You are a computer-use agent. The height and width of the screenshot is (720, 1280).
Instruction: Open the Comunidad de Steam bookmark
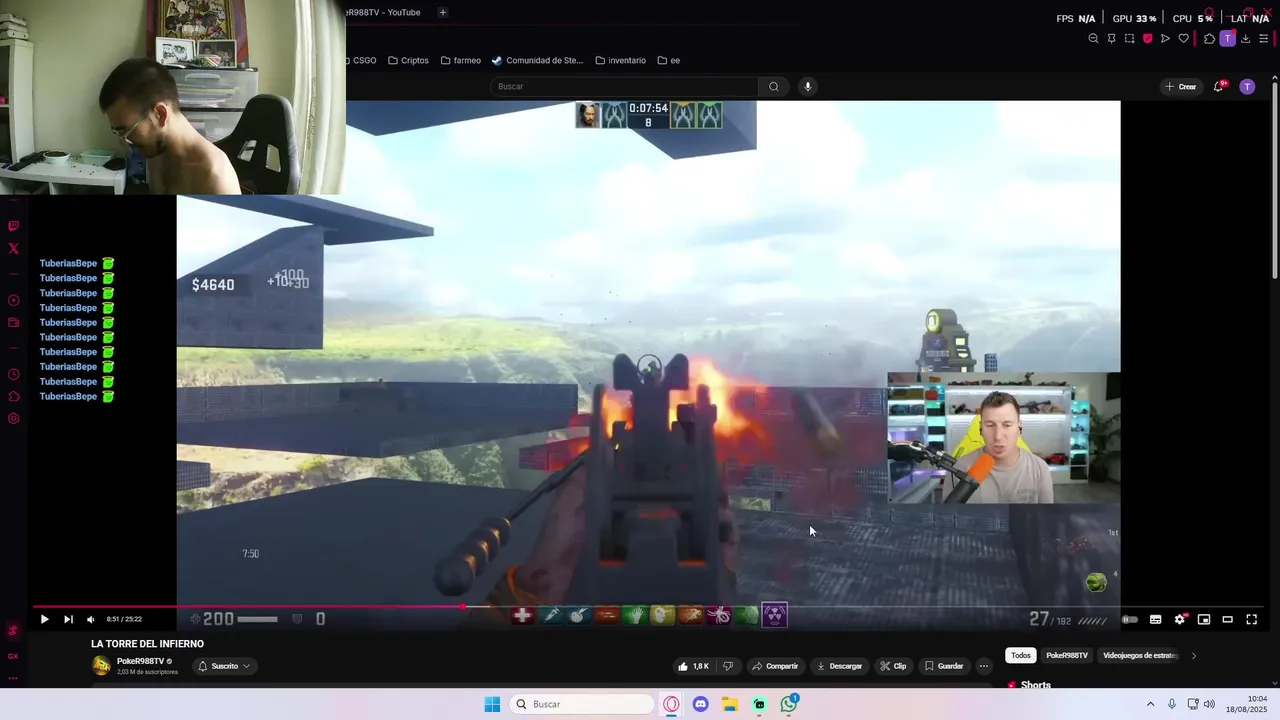pos(538,60)
